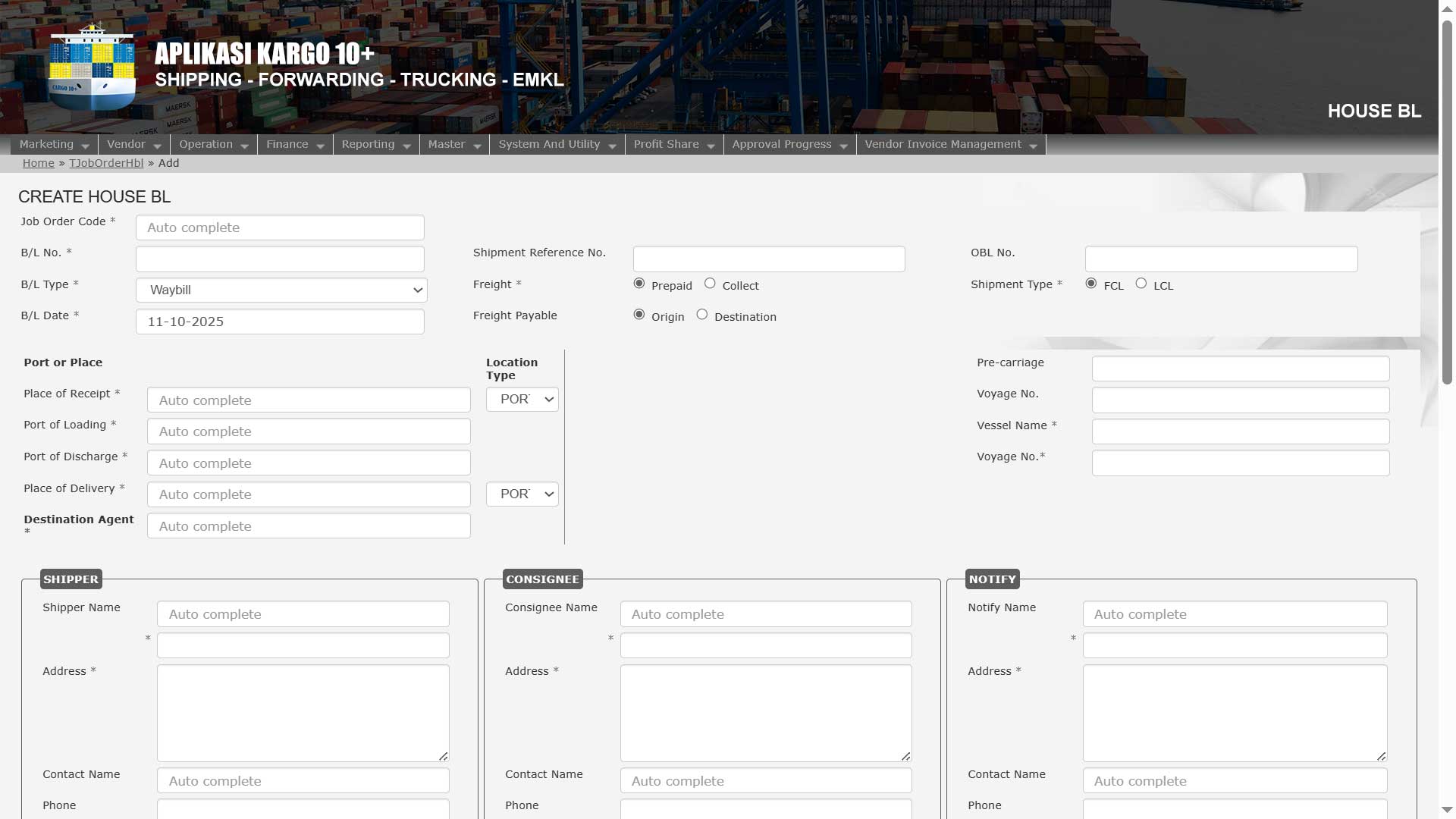Click the scrollbar down arrow
1456x819 pixels.
[1447, 810]
